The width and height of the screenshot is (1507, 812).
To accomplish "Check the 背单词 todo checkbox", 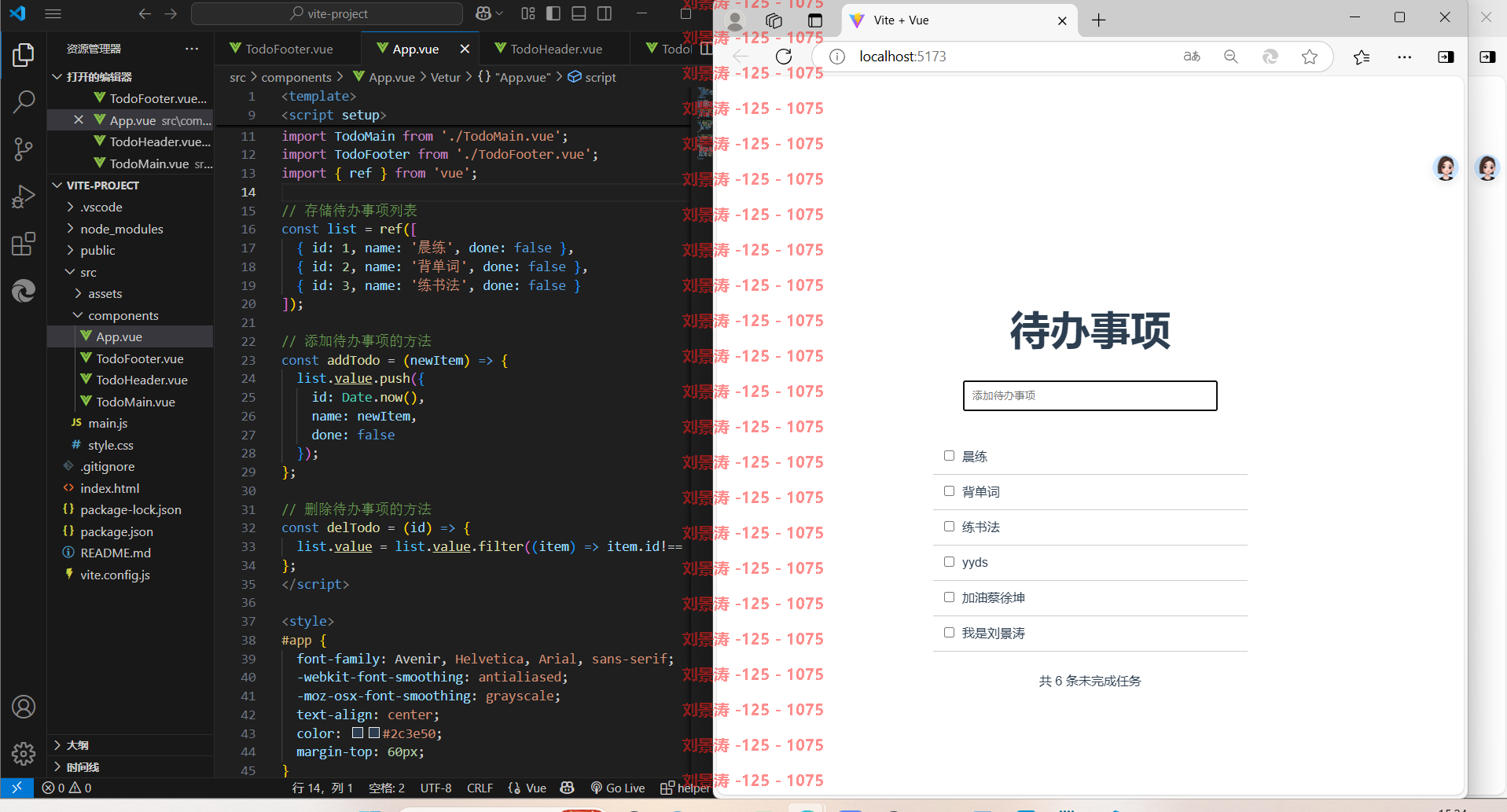I will tap(949, 491).
